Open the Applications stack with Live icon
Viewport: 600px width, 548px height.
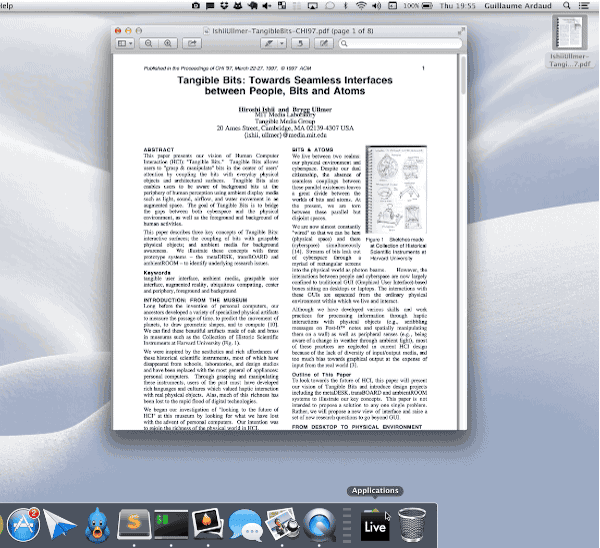(x=375, y=525)
